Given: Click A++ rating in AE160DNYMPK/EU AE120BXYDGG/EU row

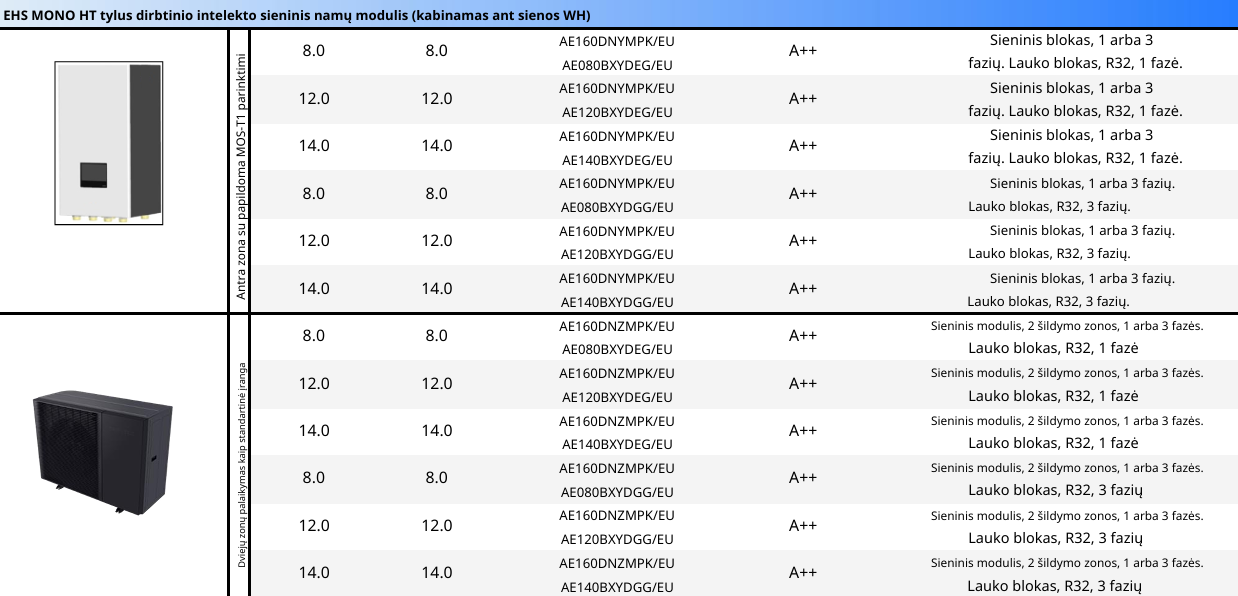Looking at the screenshot, I should point(803,241).
